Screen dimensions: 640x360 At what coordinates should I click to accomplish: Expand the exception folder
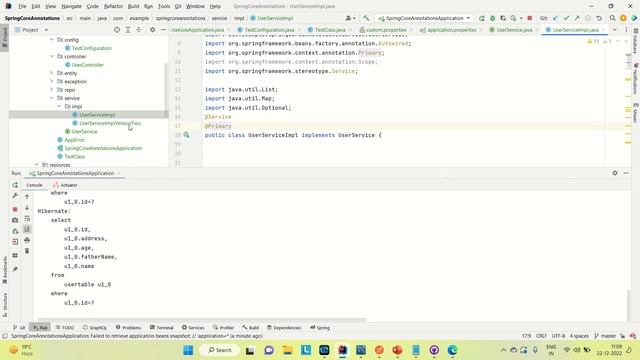click(x=52, y=81)
